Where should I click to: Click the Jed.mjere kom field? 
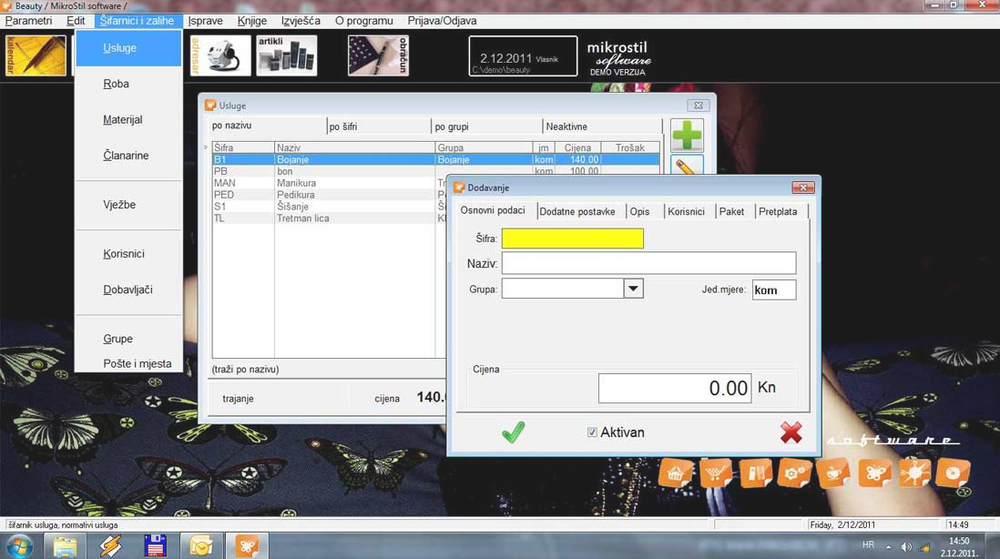pyautogui.click(x=774, y=290)
